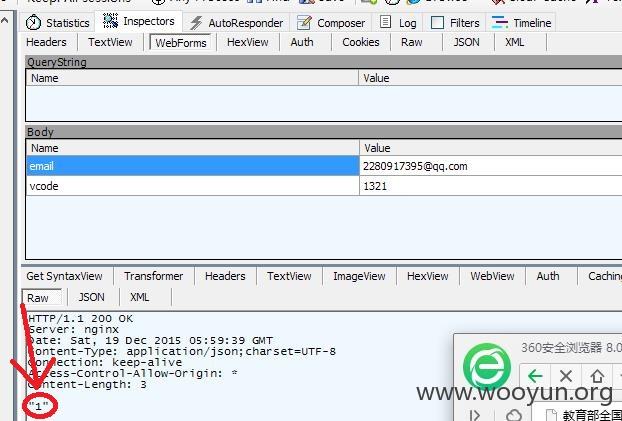Click the 360 browser logo icon
The image size is (622, 421).
click(487, 366)
